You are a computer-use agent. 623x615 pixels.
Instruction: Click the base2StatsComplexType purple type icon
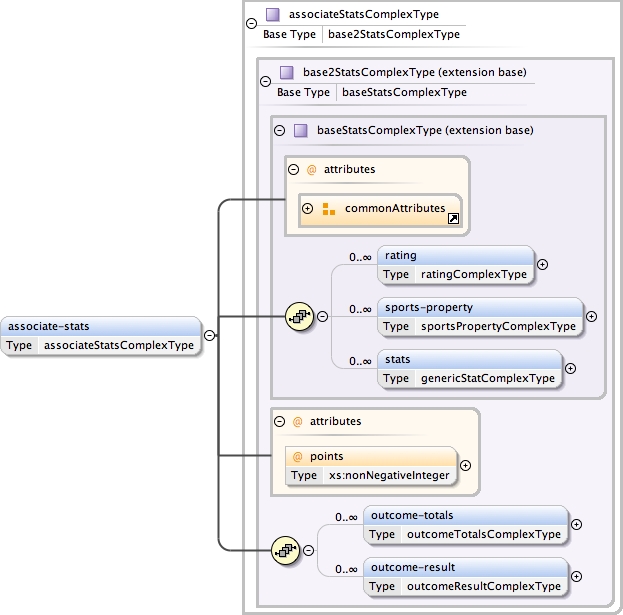pos(286,72)
